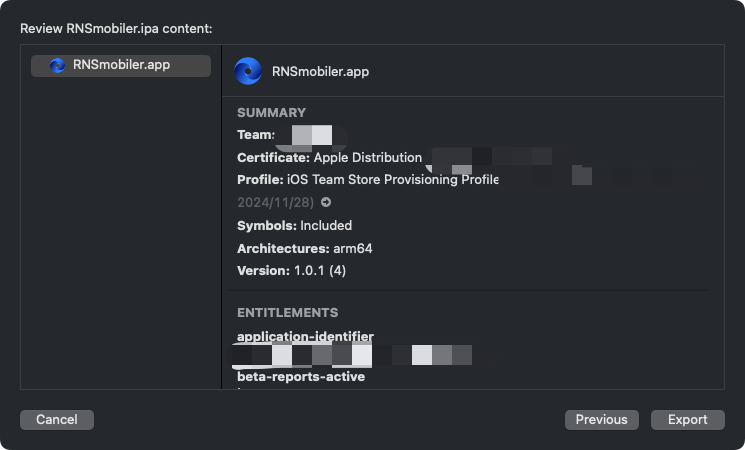Click the Version: 1.0.1 (4) line
This screenshot has height=450, width=745.
click(291, 271)
